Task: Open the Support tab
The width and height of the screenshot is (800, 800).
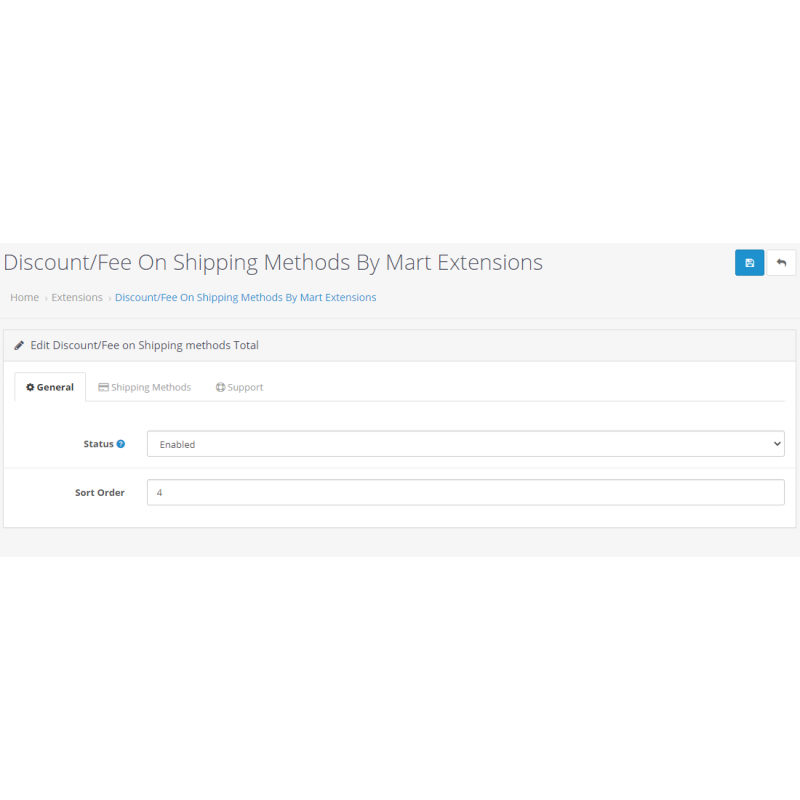Action: tap(239, 387)
